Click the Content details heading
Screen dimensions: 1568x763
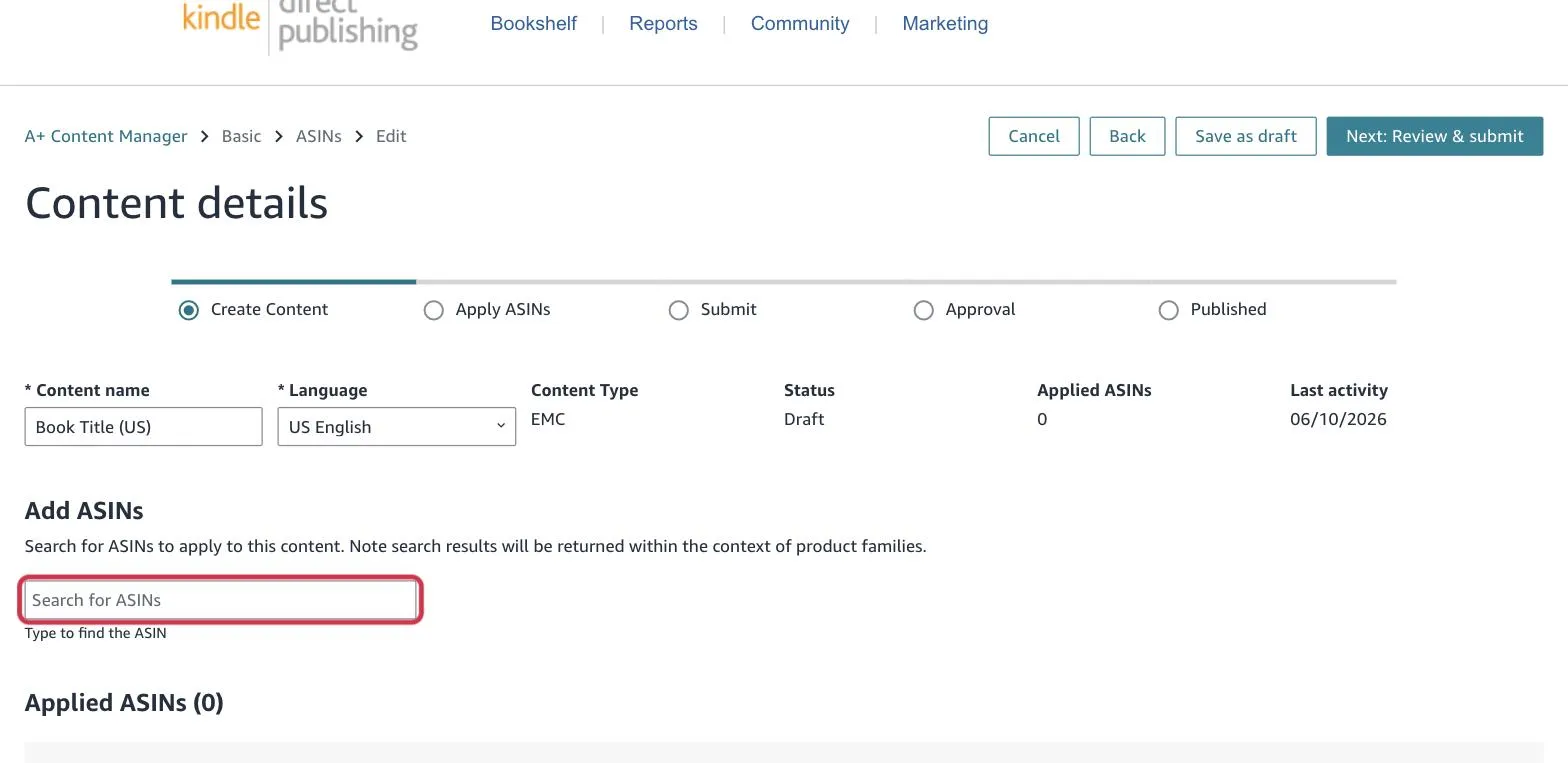click(177, 203)
